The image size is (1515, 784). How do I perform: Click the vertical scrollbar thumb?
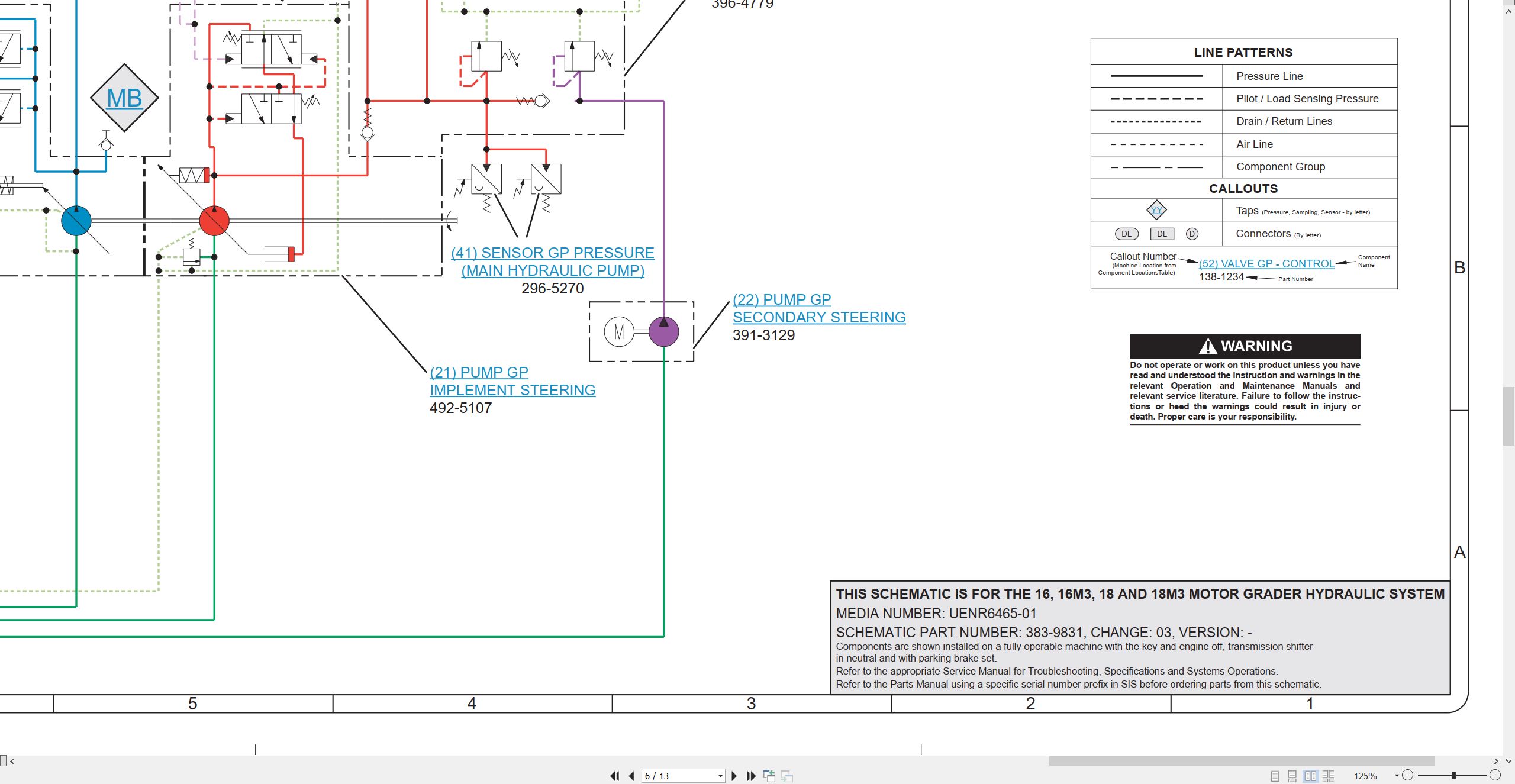1508,416
